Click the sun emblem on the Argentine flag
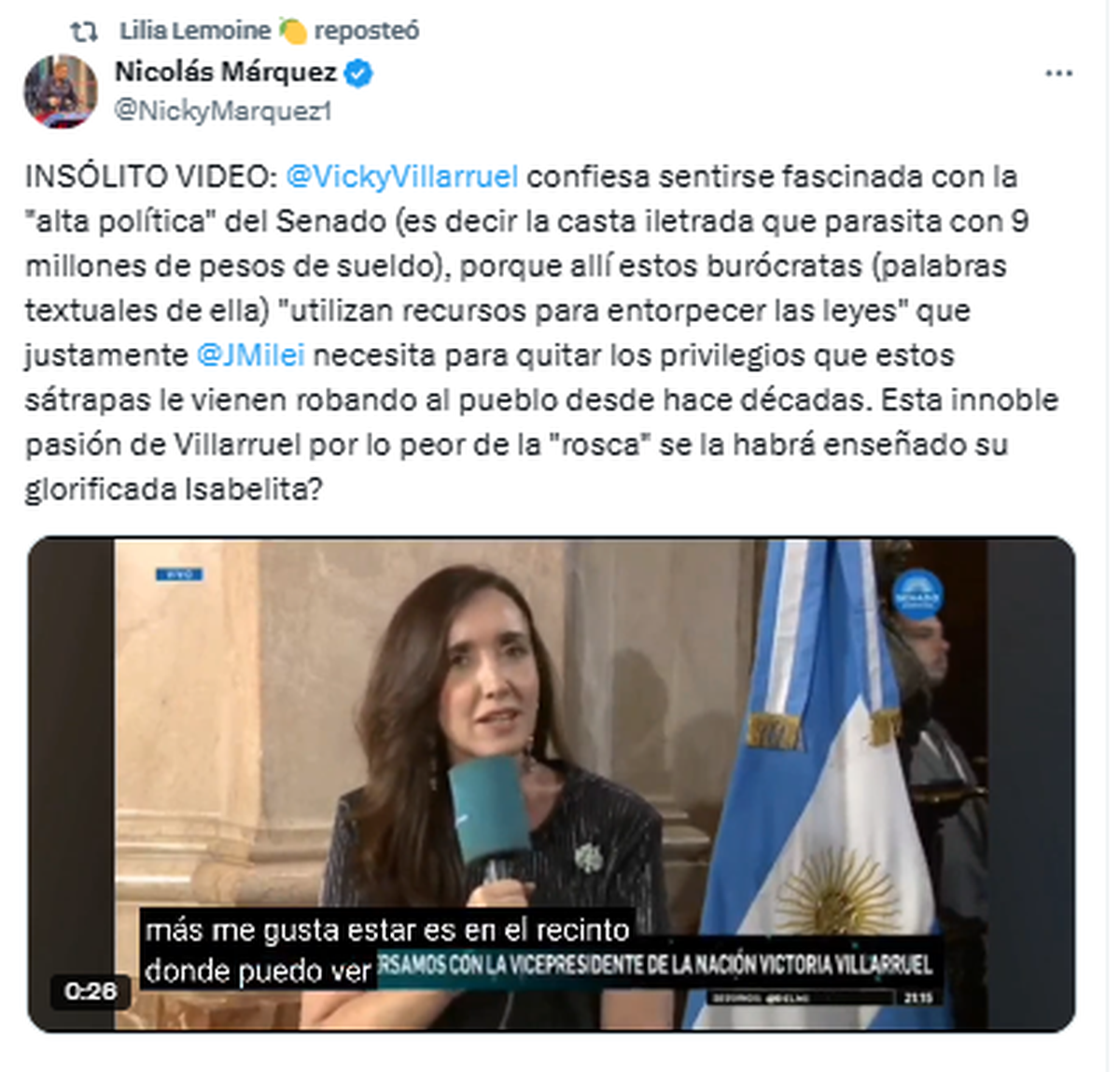Image resolution: width=1120 pixels, height=1072 pixels. pyautogui.click(x=838, y=890)
